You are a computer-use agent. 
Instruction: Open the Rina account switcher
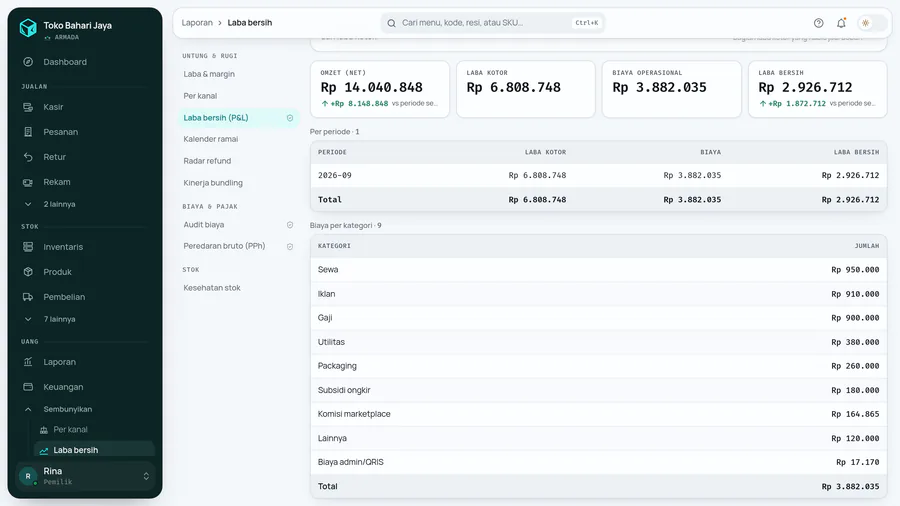pos(85,476)
